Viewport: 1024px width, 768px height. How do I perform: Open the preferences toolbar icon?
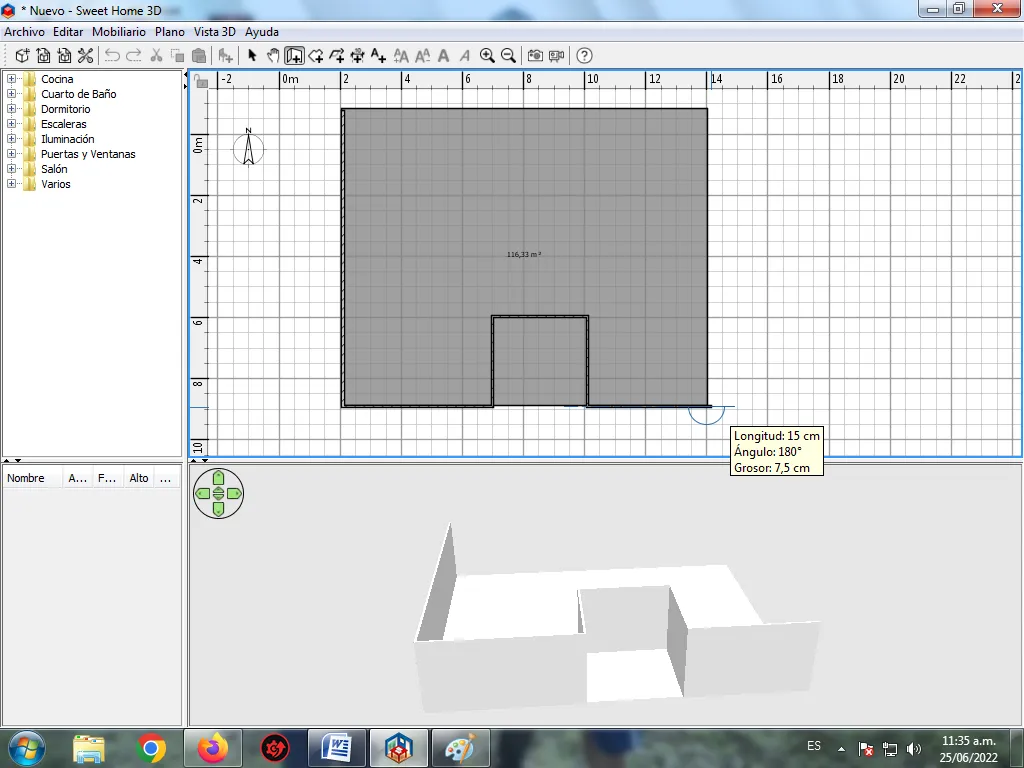(85, 56)
